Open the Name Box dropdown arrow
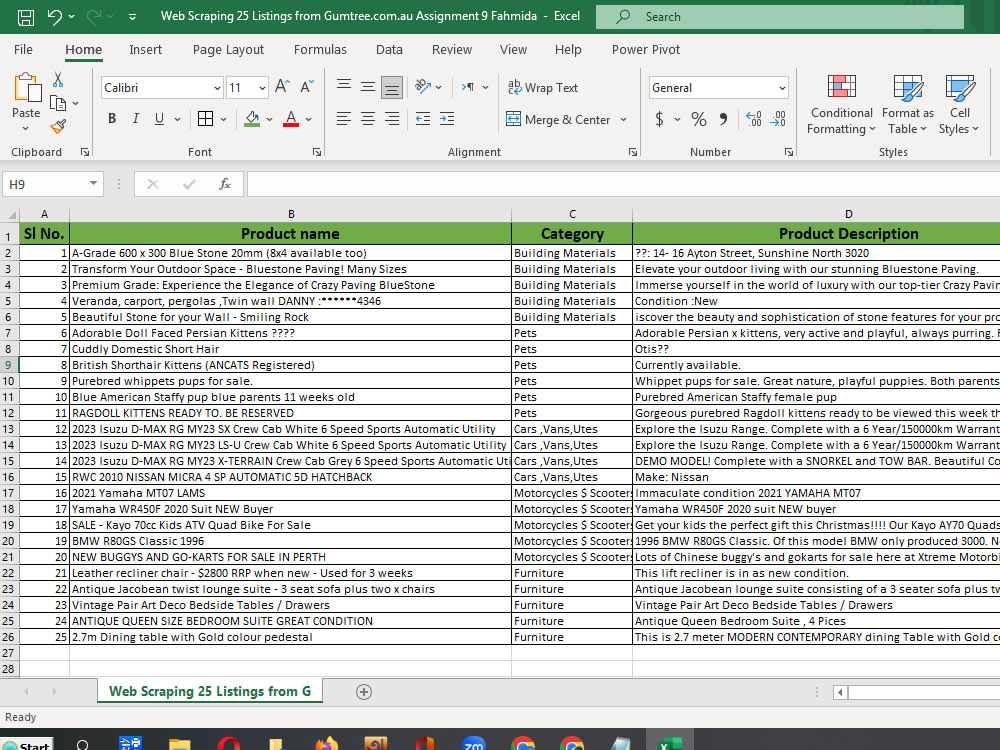 (93, 184)
